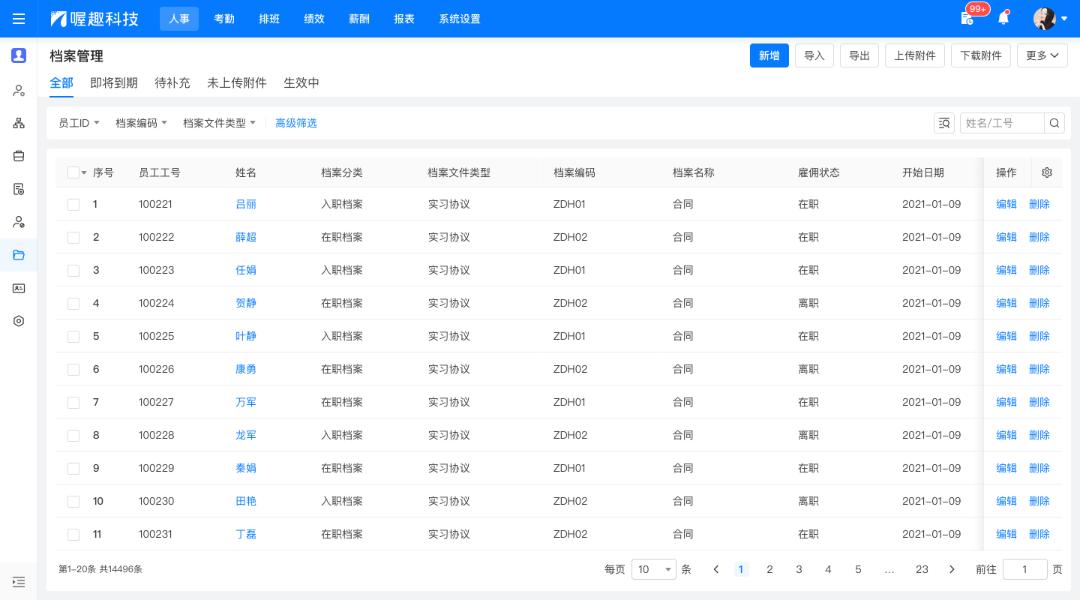Click the magnifier search icon beside 姓名/工号
This screenshot has height=600, width=1080.
[1054, 123]
